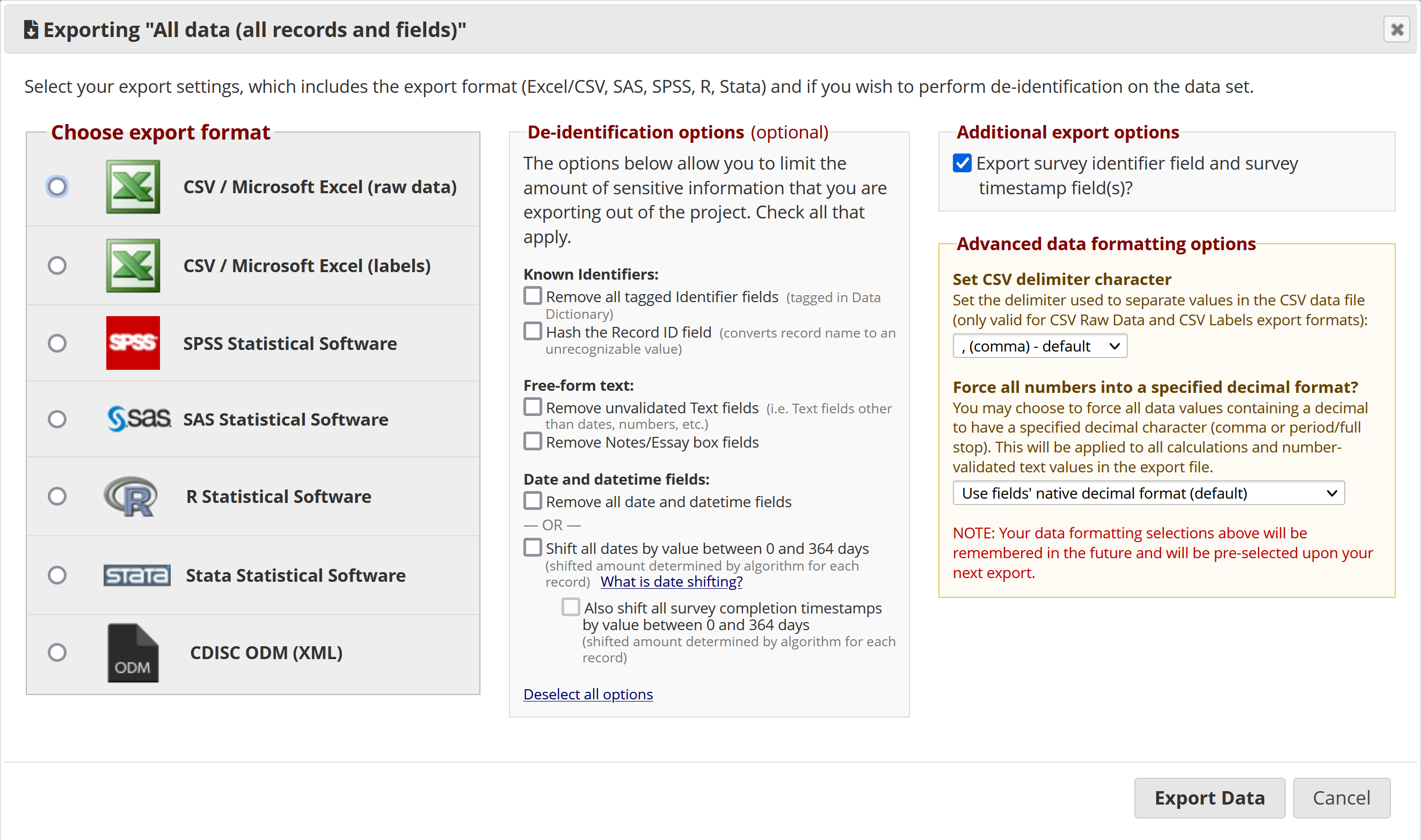Click the Export Data button
Image resolution: width=1421 pixels, height=840 pixels.
(1210, 798)
